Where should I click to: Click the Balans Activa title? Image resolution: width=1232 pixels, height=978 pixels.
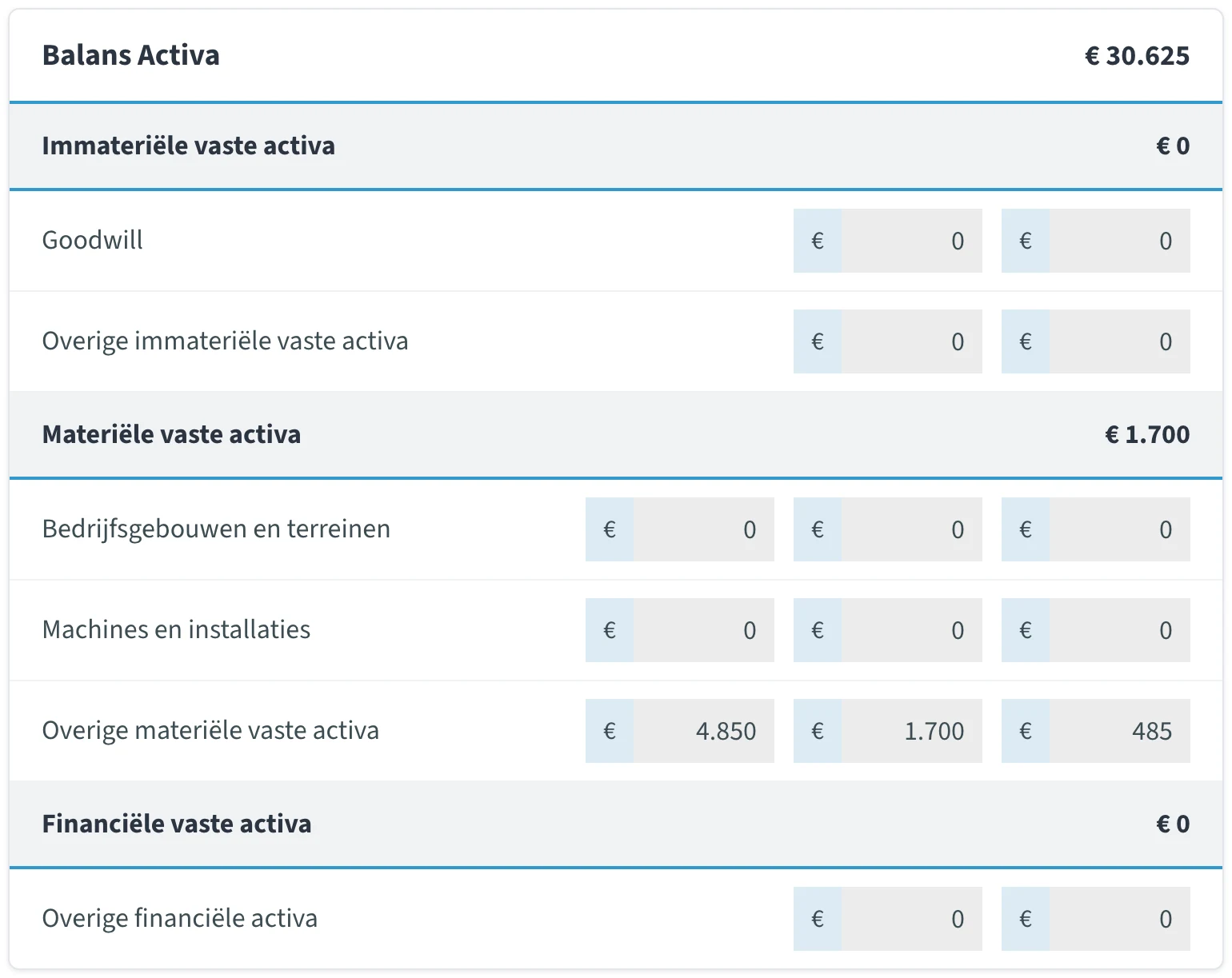click(x=130, y=55)
